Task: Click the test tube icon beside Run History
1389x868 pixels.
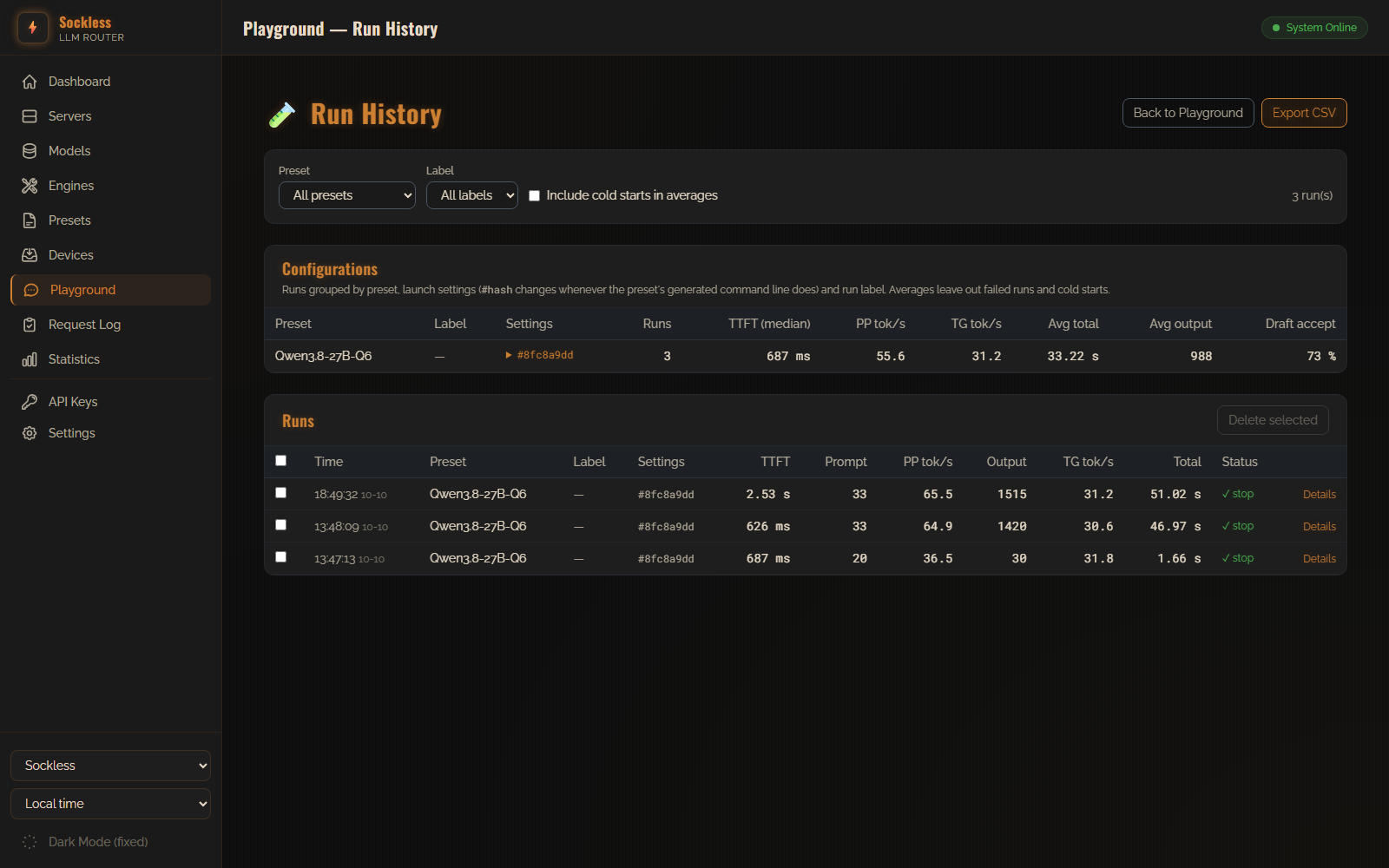Action: coord(282,115)
